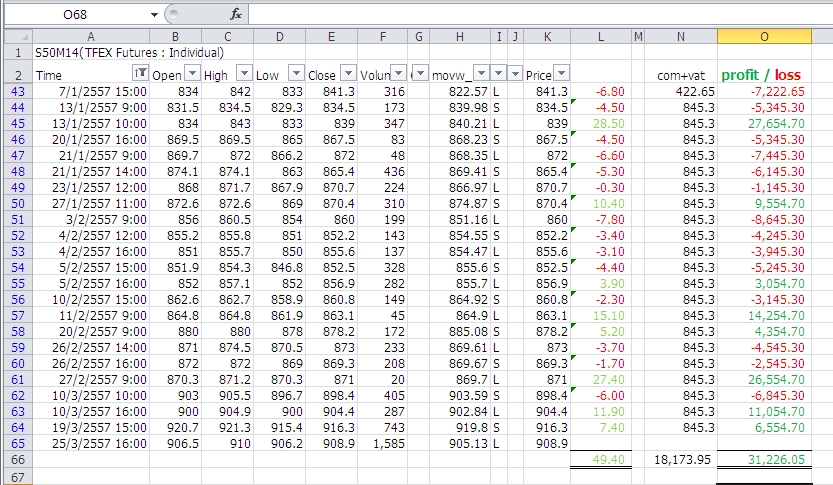833x485 pixels.
Task: Click price cell 916.3 in row 64
Action: [547, 428]
